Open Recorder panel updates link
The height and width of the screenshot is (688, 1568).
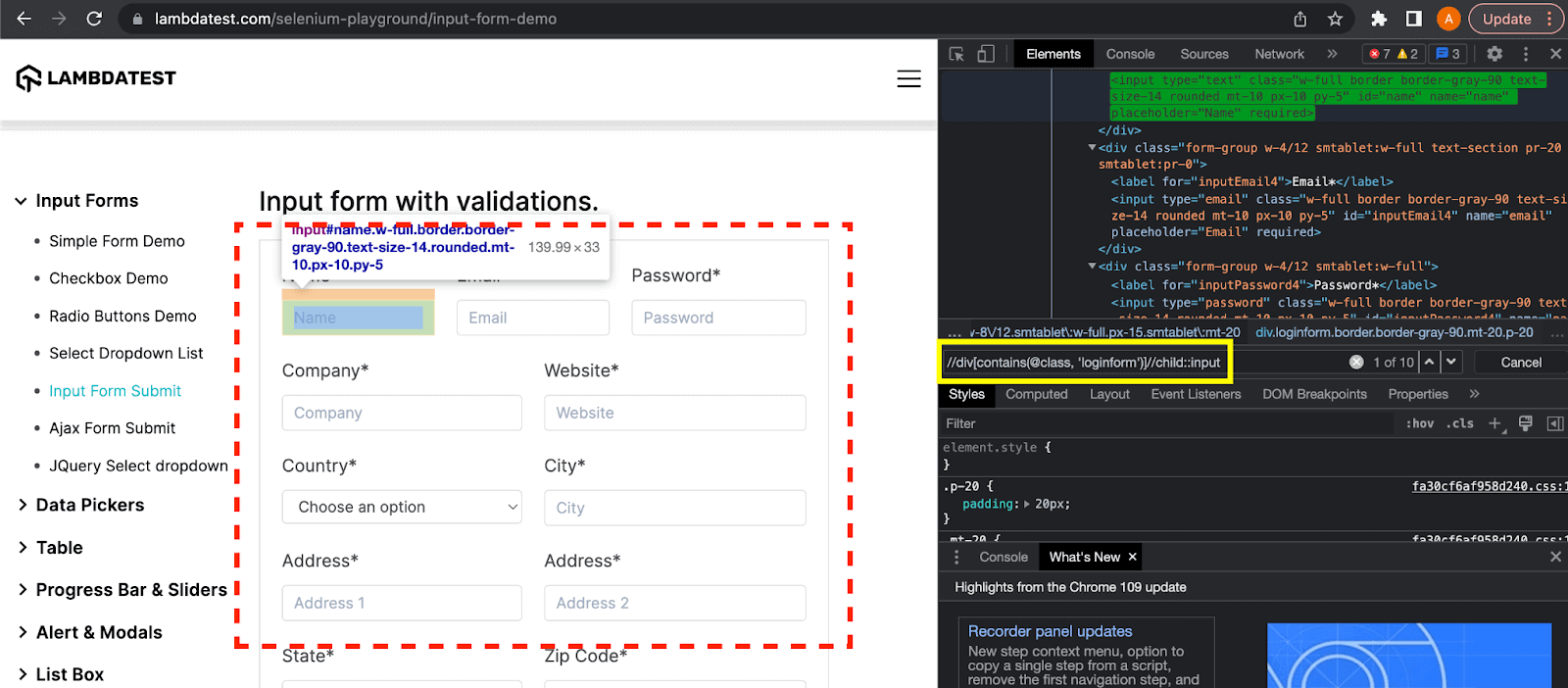[1050, 631]
